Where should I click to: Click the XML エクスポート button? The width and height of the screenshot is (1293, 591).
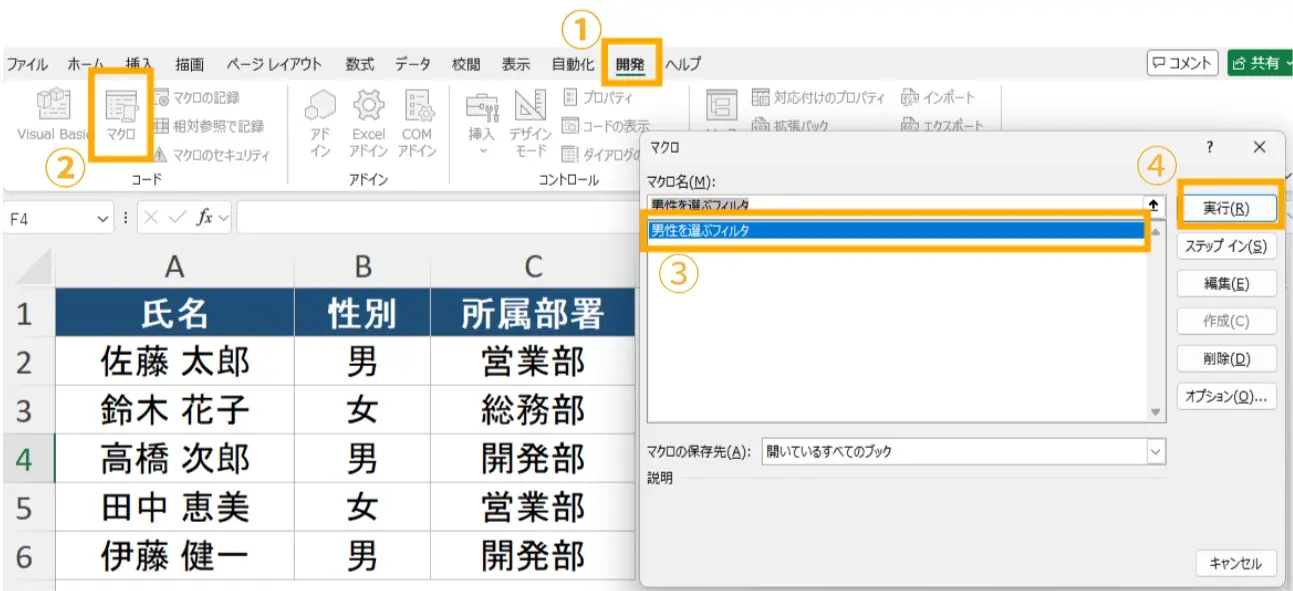(942, 126)
